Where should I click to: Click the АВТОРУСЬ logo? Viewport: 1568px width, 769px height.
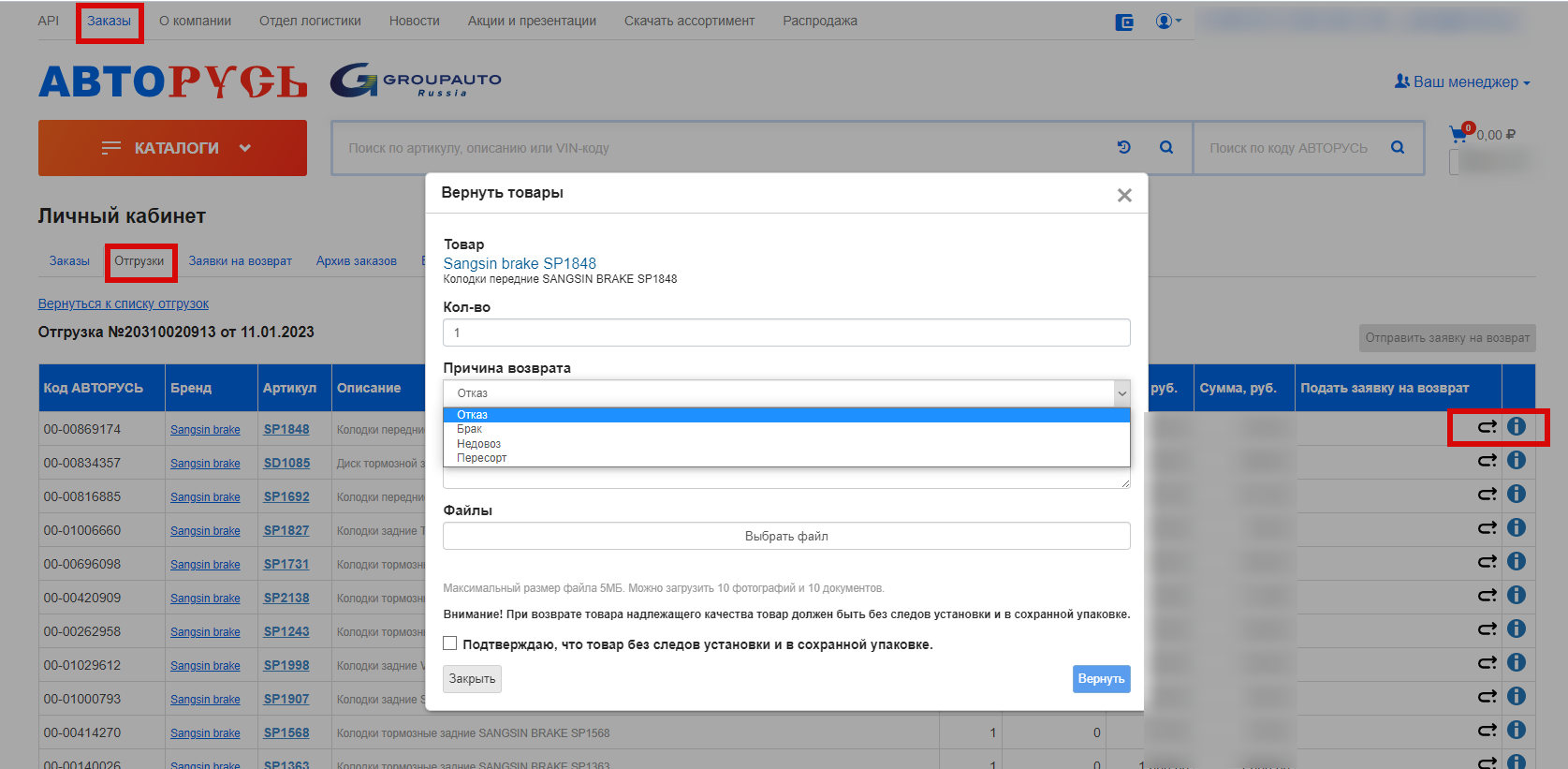tap(173, 82)
